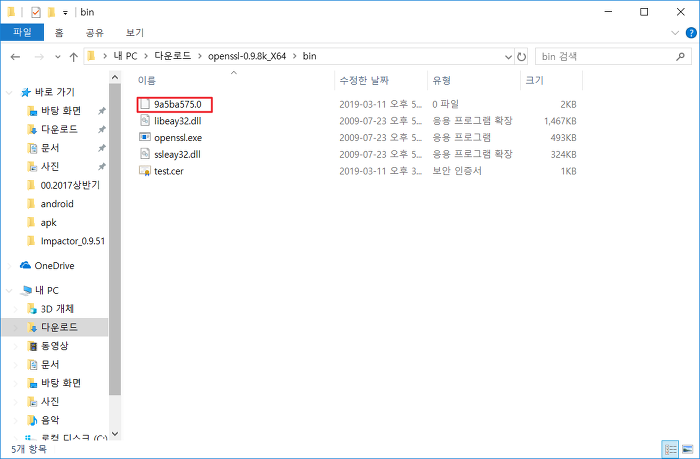
Task: Select the openssl.exe file name
Action: click(178, 138)
